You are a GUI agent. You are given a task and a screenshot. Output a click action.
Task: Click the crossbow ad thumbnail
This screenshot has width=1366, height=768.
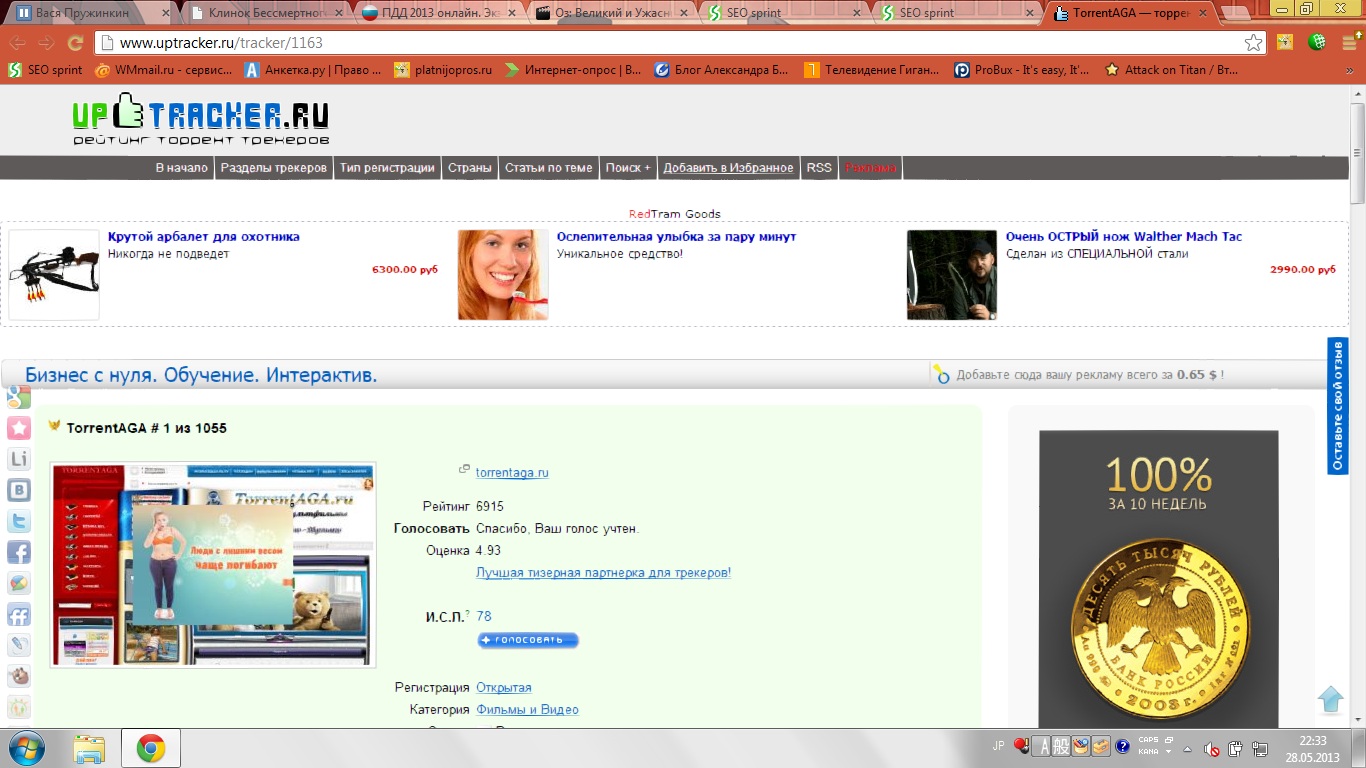[54, 275]
